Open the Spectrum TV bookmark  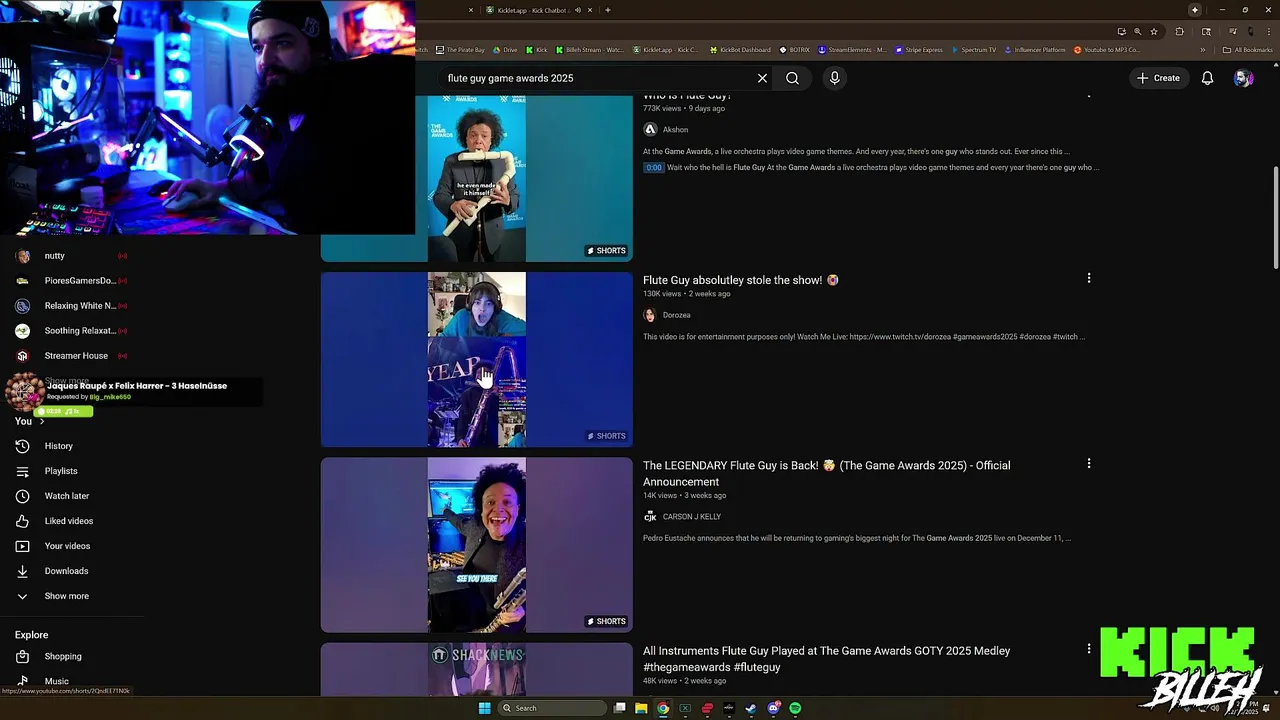[974, 50]
